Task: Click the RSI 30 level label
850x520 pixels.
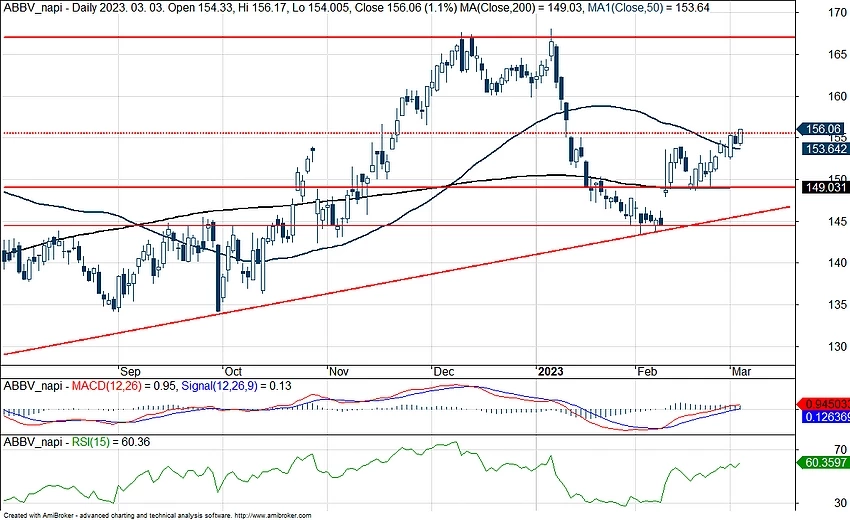Action: click(840, 503)
